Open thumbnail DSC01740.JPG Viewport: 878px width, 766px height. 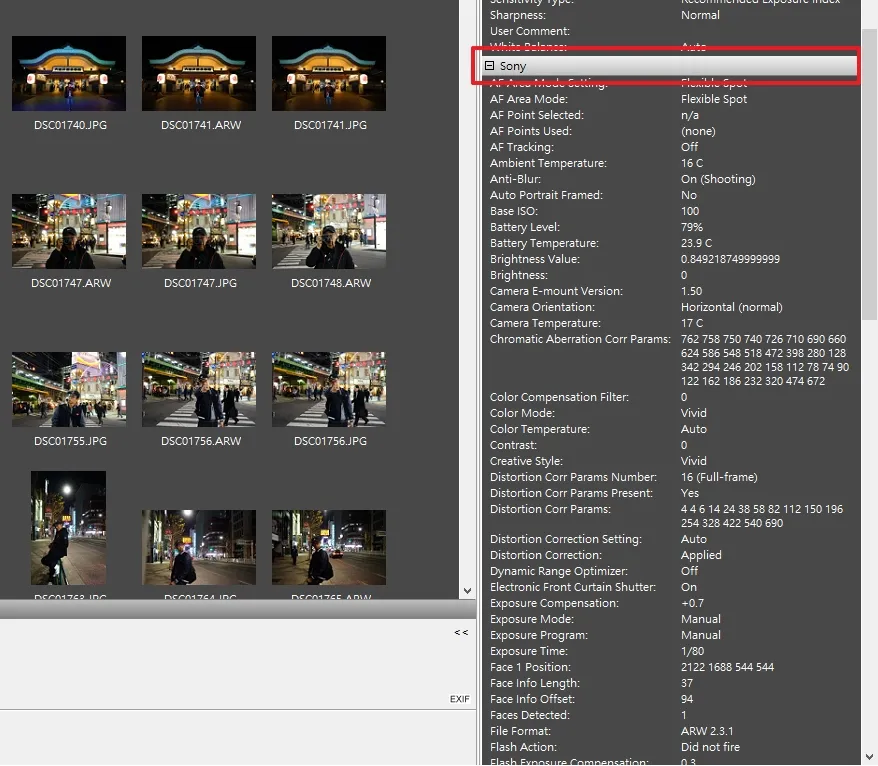click(69, 73)
